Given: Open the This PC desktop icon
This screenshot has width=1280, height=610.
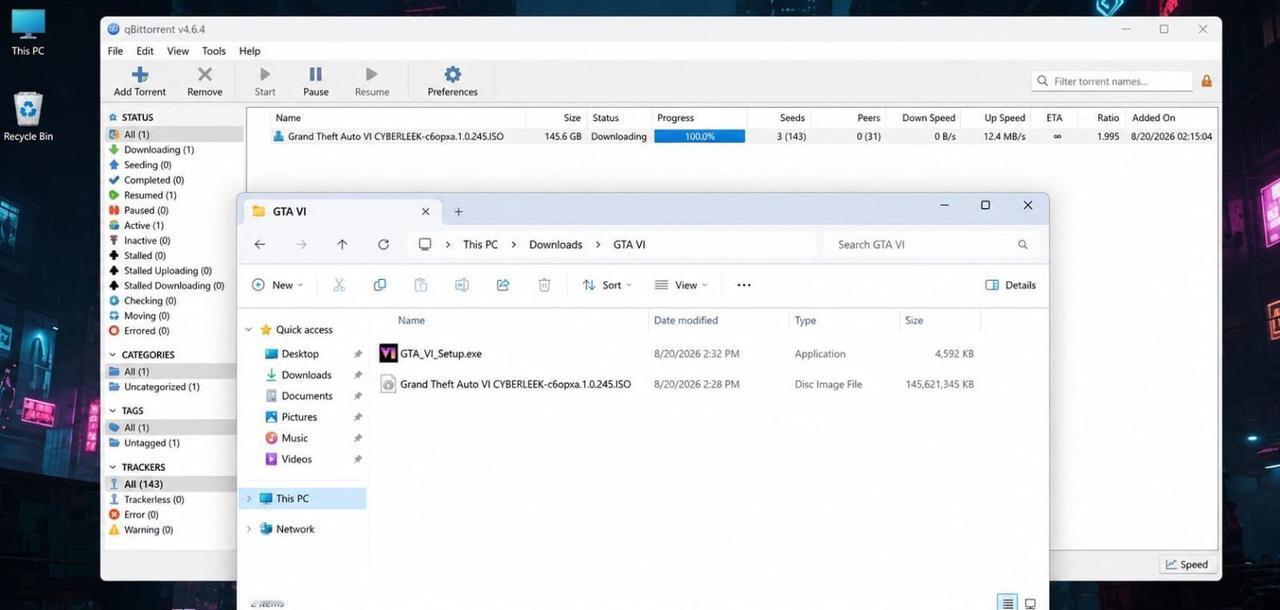Looking at the screenshot, I should tap(28, 32).
